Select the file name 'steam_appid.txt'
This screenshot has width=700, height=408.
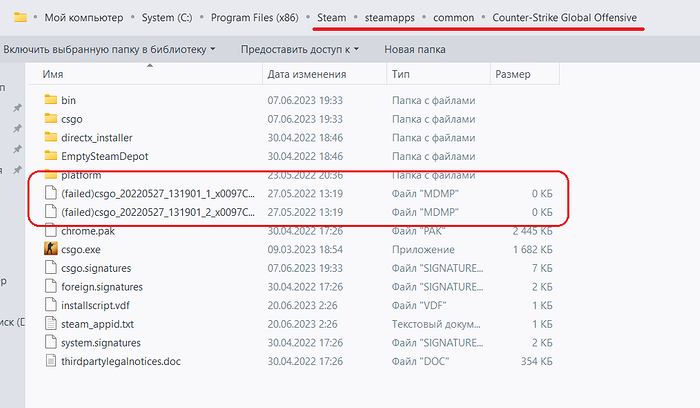pos(97,324)
